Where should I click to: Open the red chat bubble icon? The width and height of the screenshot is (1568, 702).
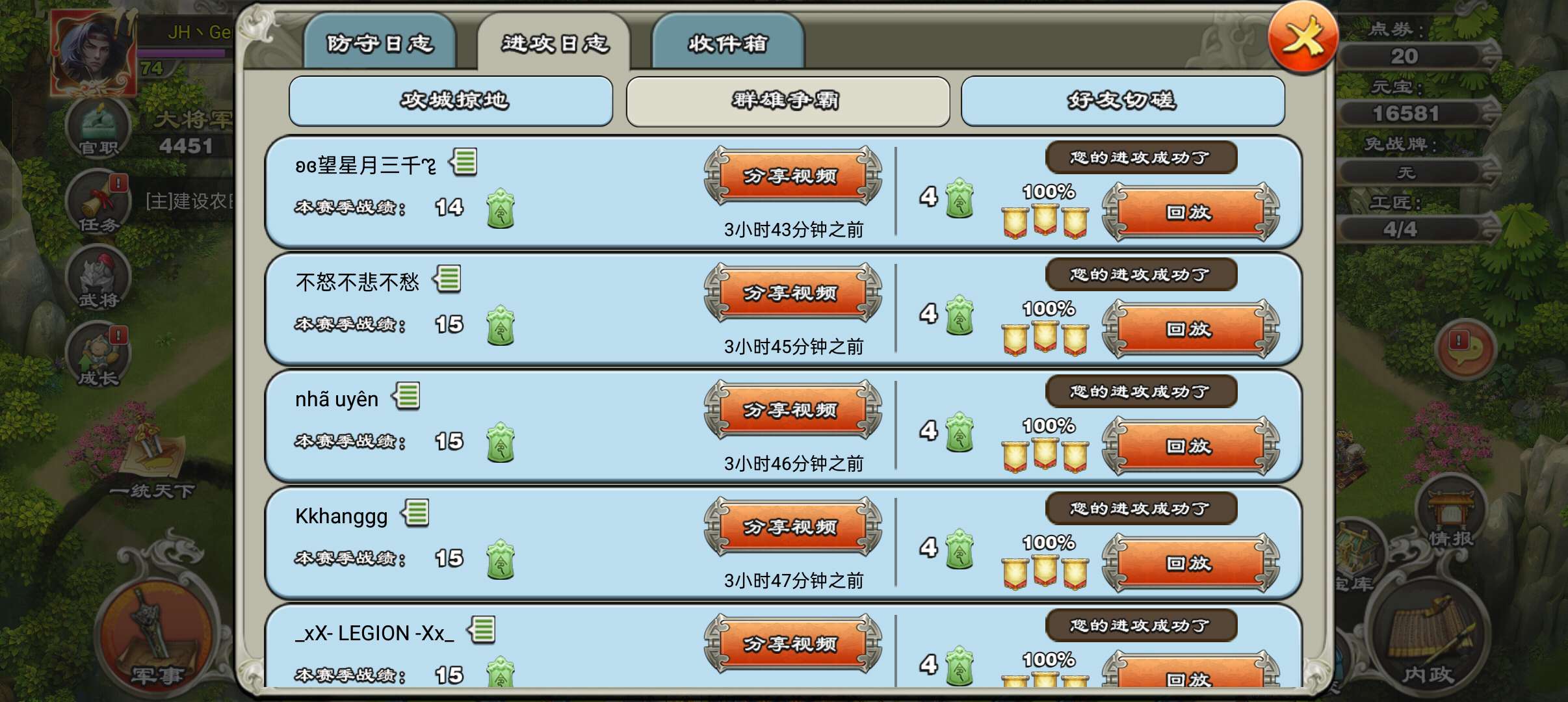(1465, 350)
